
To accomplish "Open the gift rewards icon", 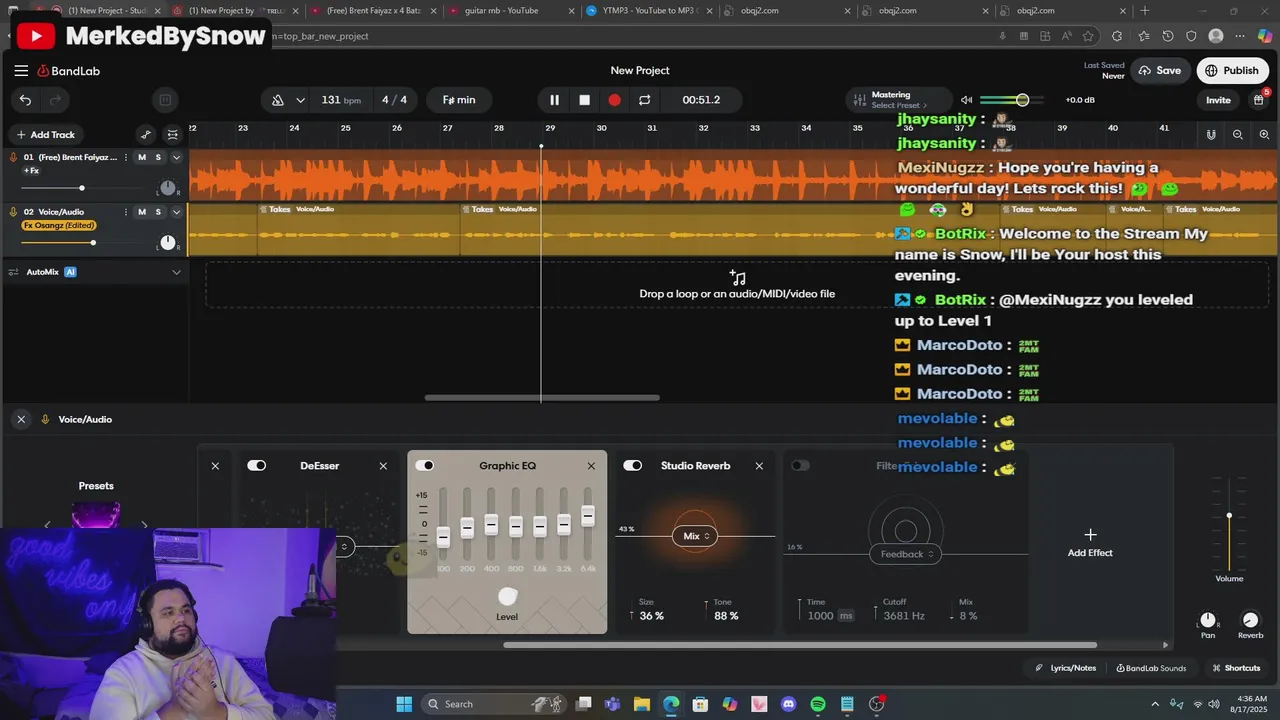I will pos(1258,100).
